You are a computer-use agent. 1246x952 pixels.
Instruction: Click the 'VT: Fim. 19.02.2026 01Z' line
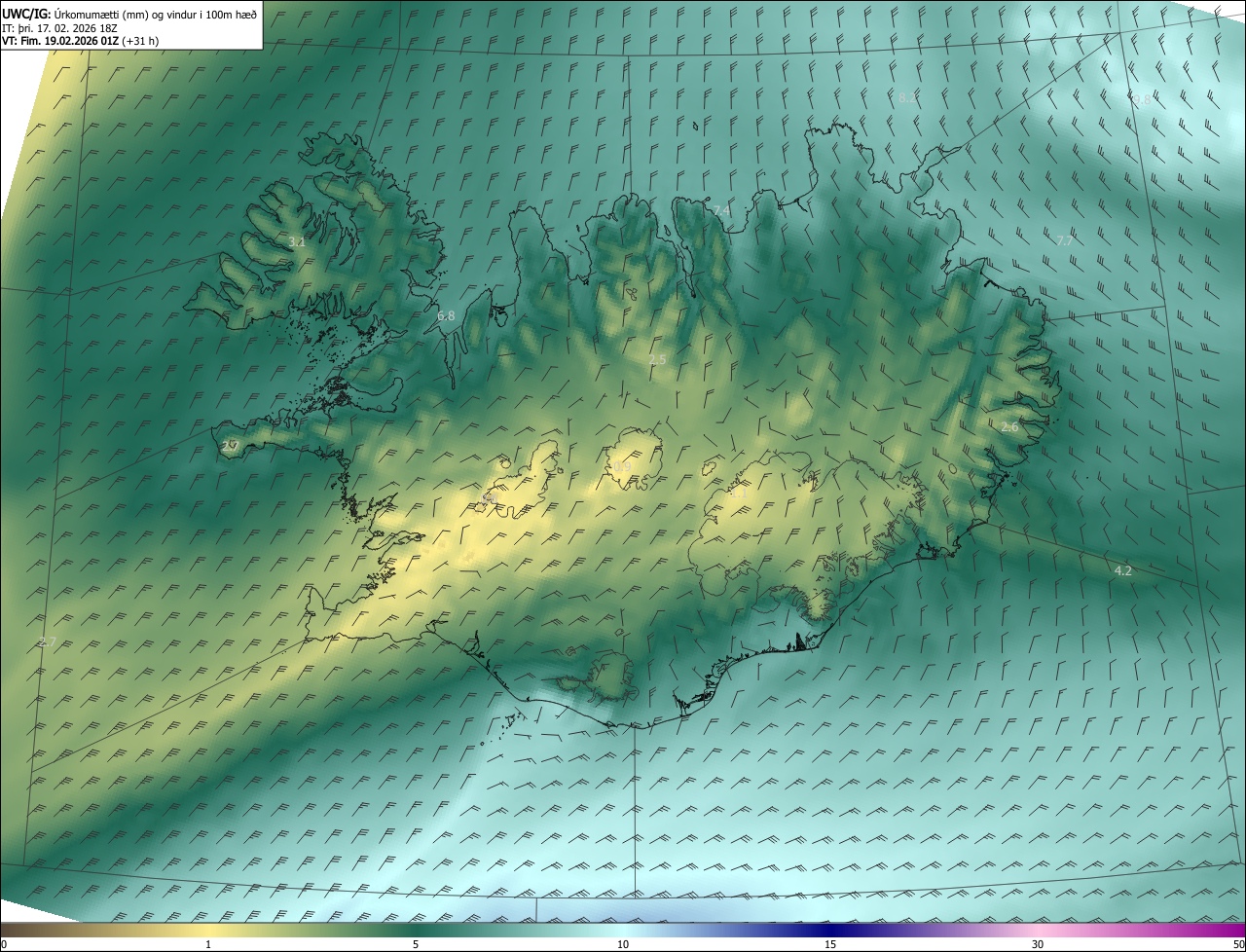60,41
